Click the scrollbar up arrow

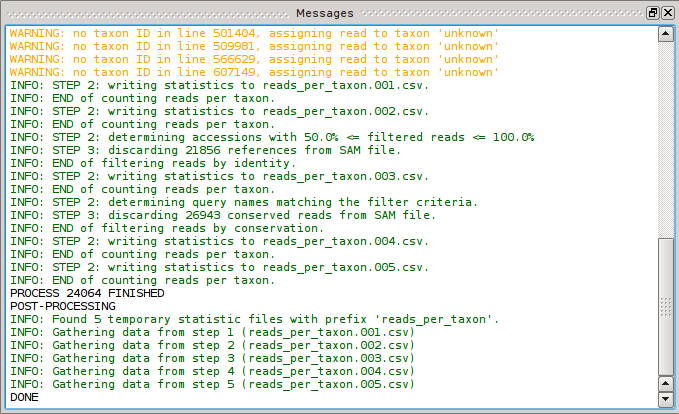pyautogui.click(x=665, y=33)
